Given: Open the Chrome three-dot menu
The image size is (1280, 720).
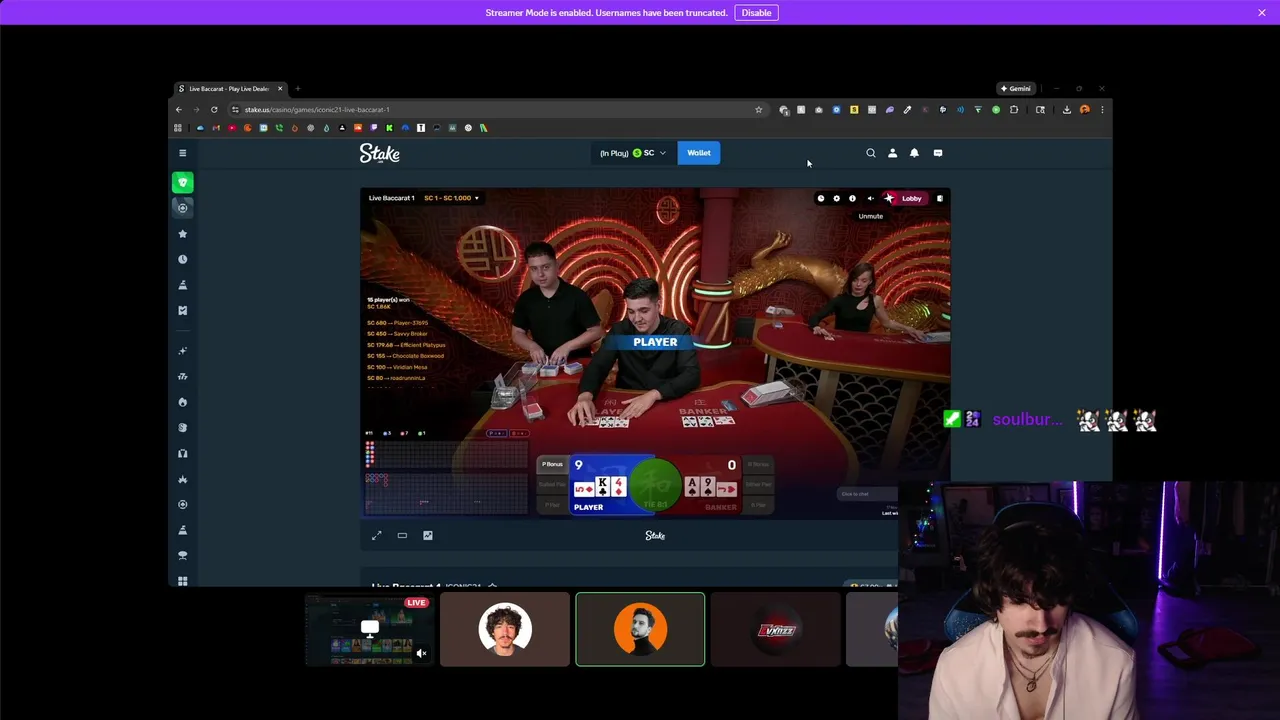Looking at the screenshot, I should pyautogui.click(x=1102, y=110).
